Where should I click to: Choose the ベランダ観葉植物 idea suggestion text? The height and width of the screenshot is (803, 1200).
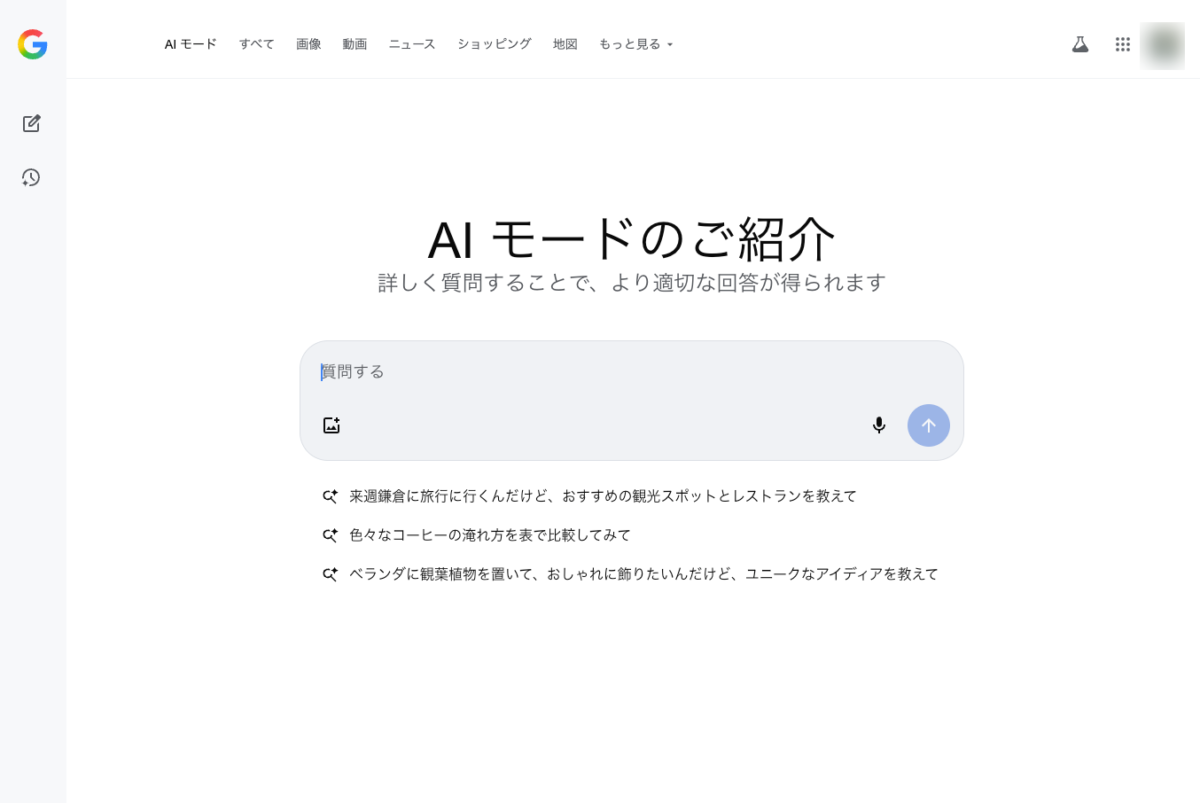(644, 574)
